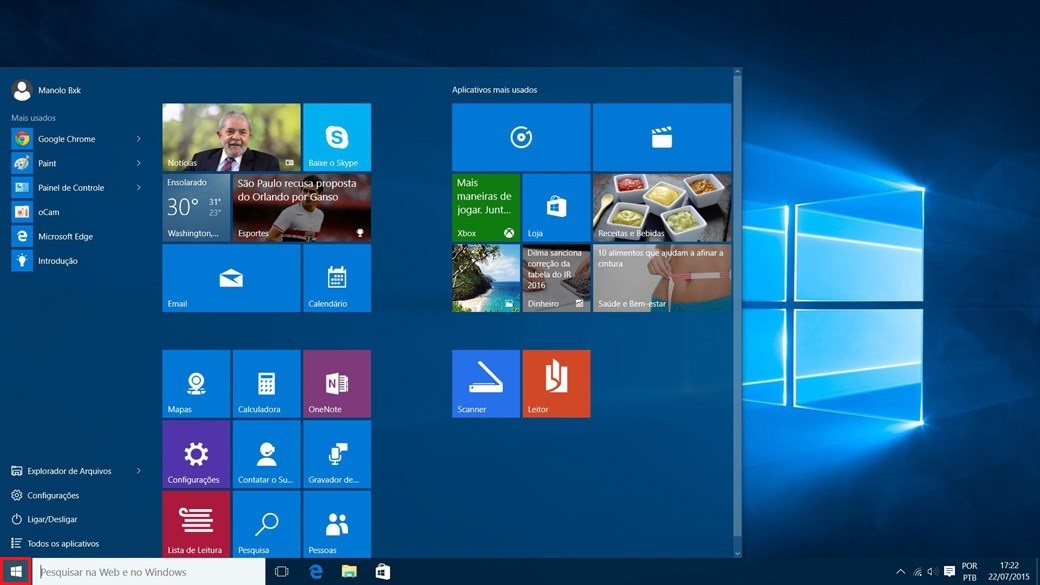Open the Esportes São Paulo news tile
The image size is (1040, 585).
click(x=302, y=208)
